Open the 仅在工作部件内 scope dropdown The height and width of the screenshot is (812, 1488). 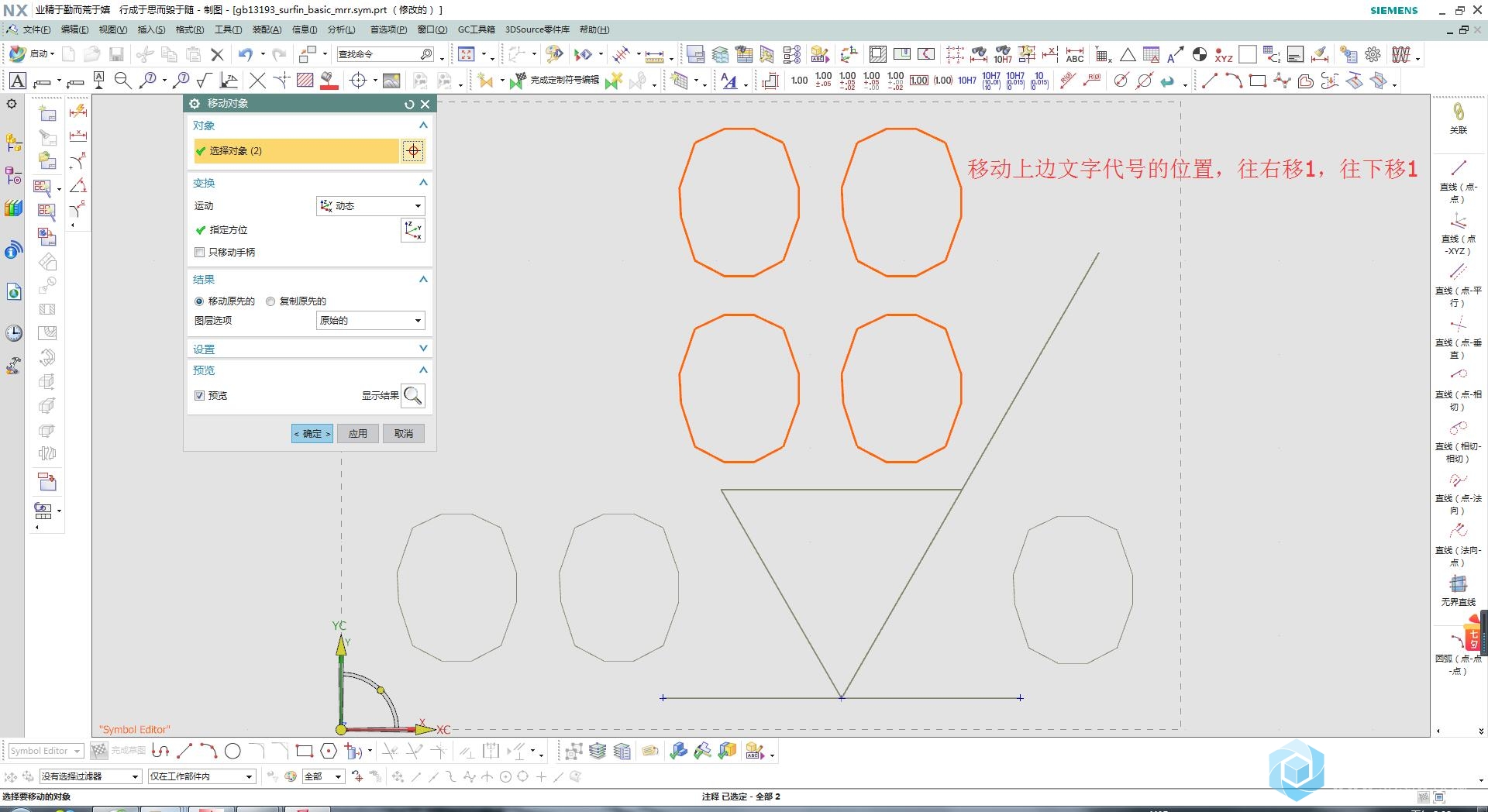tap(201, 776)
